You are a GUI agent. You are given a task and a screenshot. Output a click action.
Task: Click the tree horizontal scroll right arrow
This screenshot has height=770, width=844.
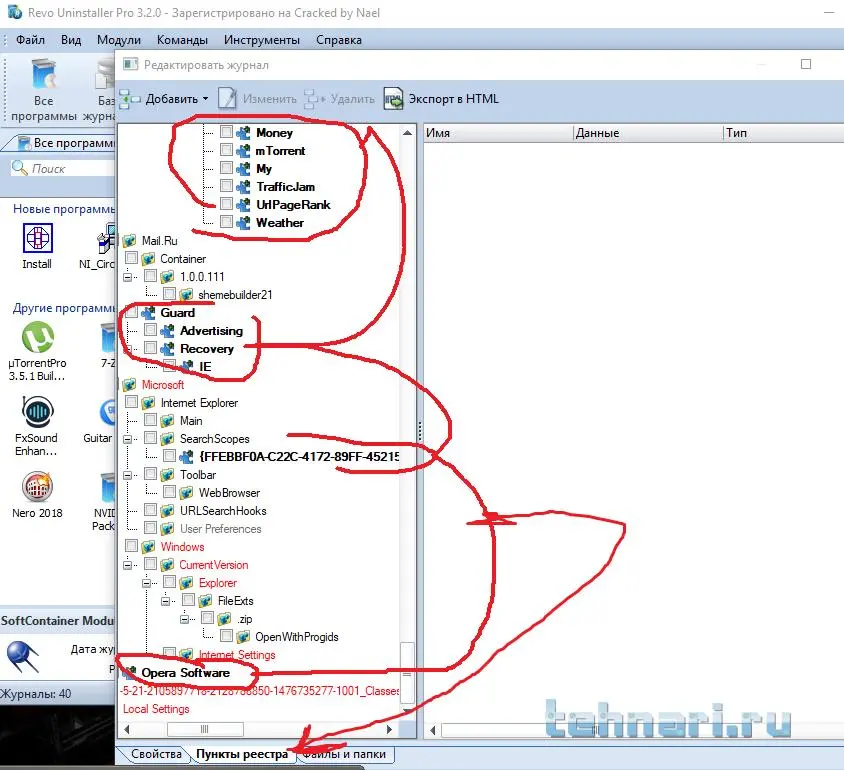click(390, 730)
